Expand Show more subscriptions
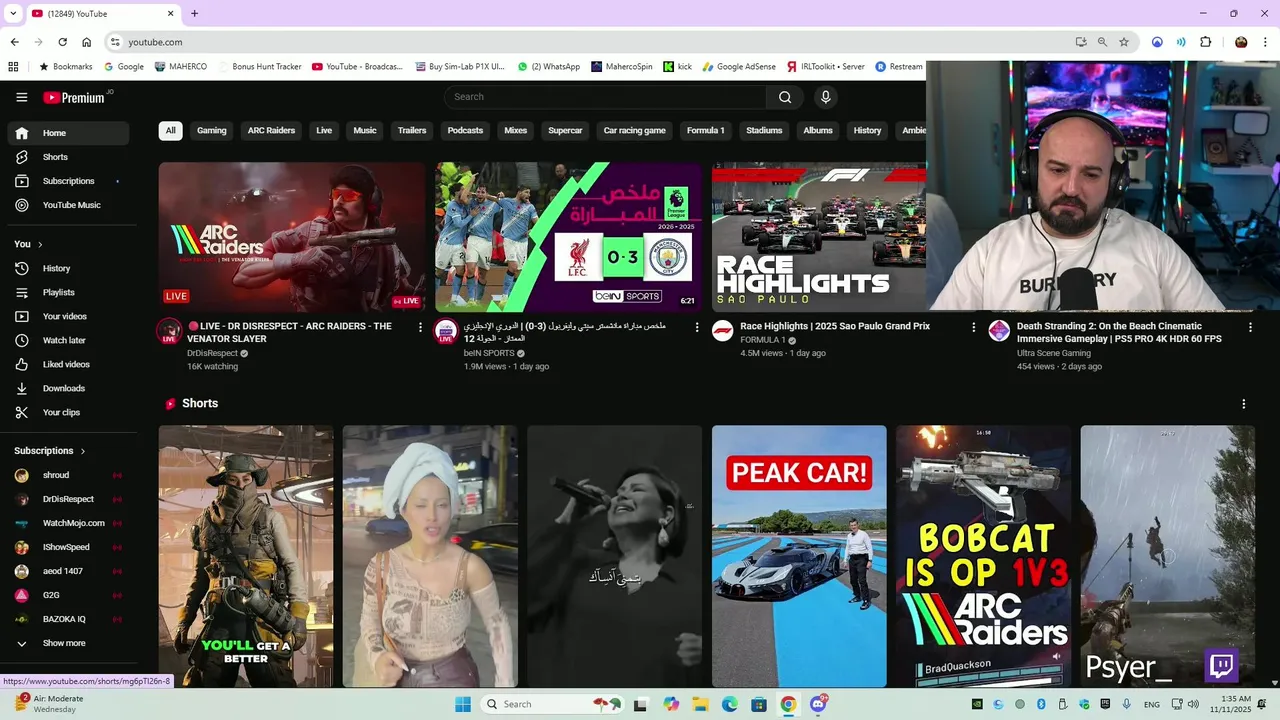This screenshot has width=1280, height=720. coord(68,643)
